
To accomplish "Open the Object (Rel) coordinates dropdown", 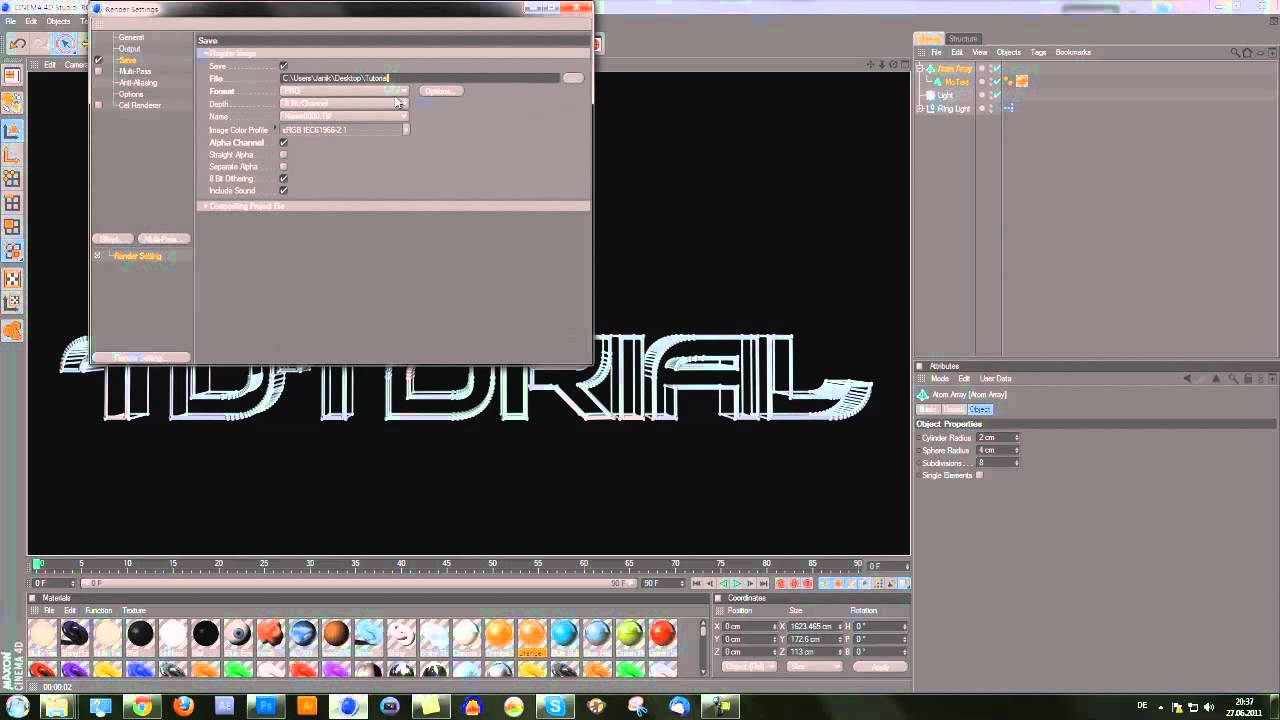I will click(x=749, y=667).
